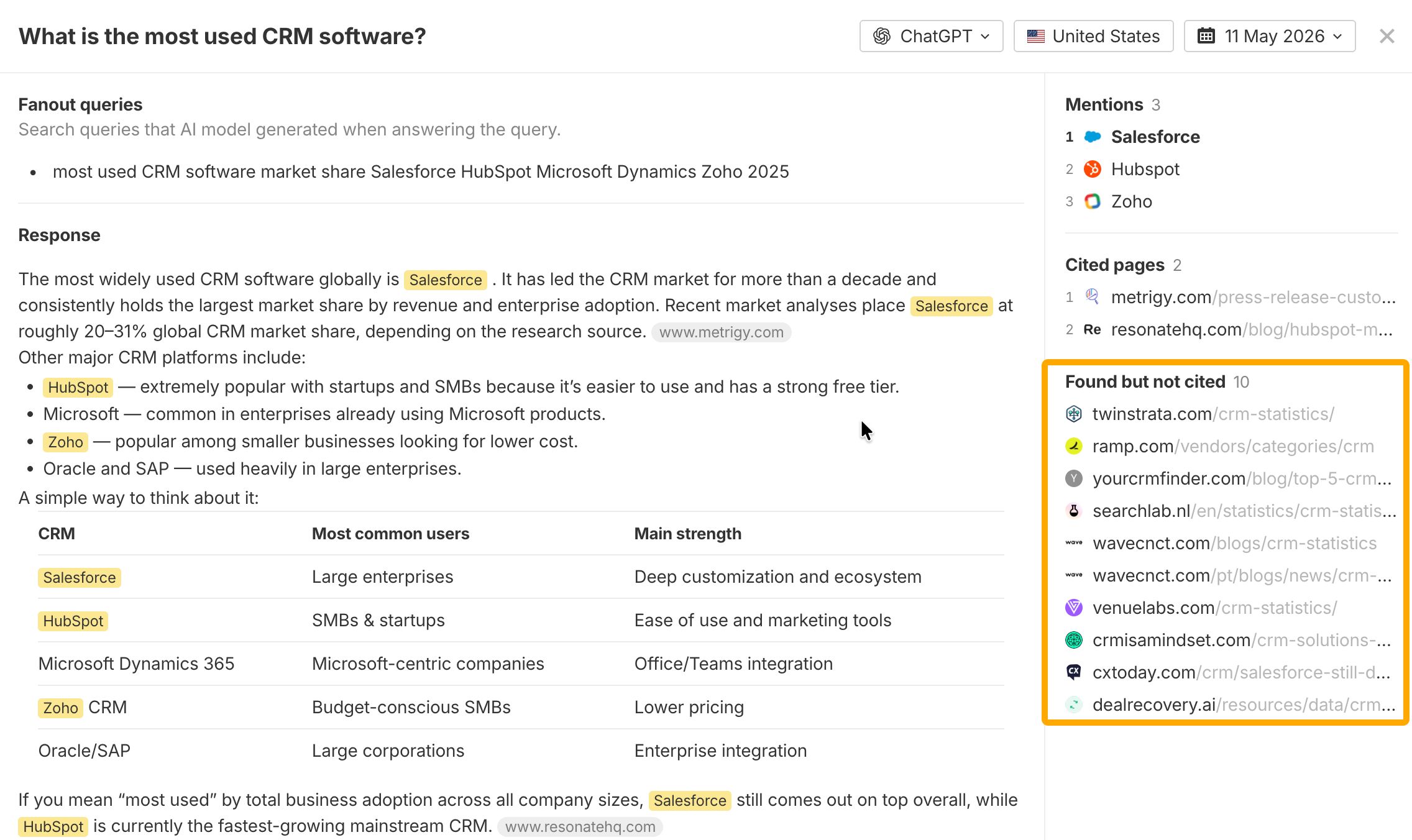The width and height of the screenshot is (1412, 840).
Task: Open the United States country selector
Action: tap(1093, 36)
